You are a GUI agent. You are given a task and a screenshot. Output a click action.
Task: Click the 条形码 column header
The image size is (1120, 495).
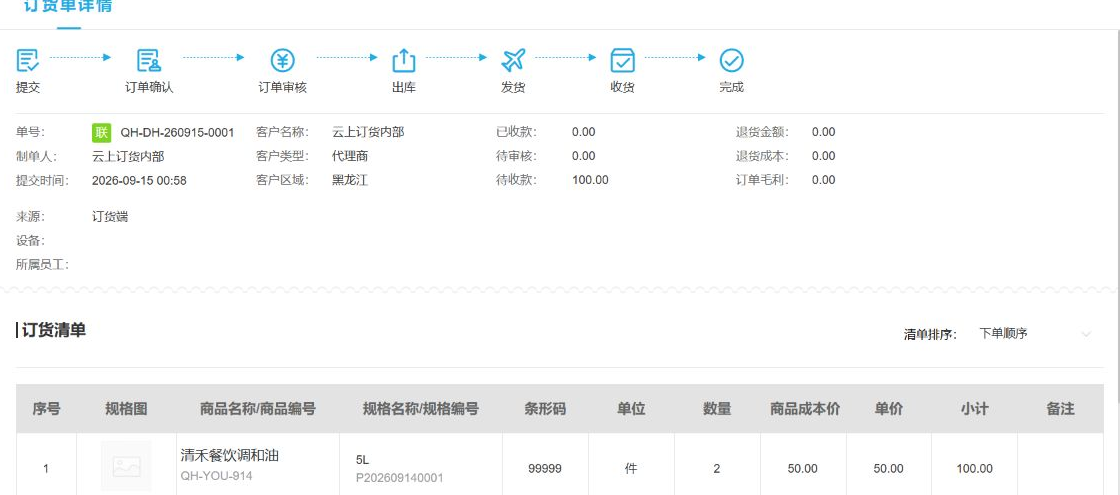click(545, 409)
